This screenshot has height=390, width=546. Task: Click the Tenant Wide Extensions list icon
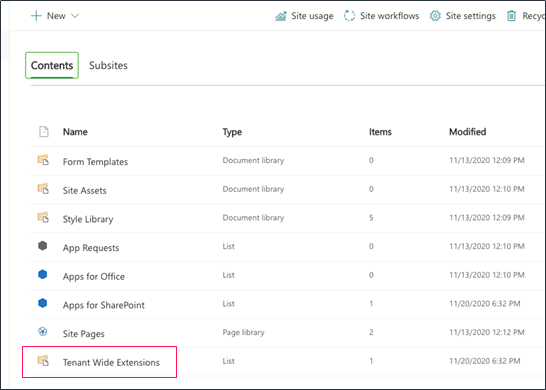(x=43, y=361)
